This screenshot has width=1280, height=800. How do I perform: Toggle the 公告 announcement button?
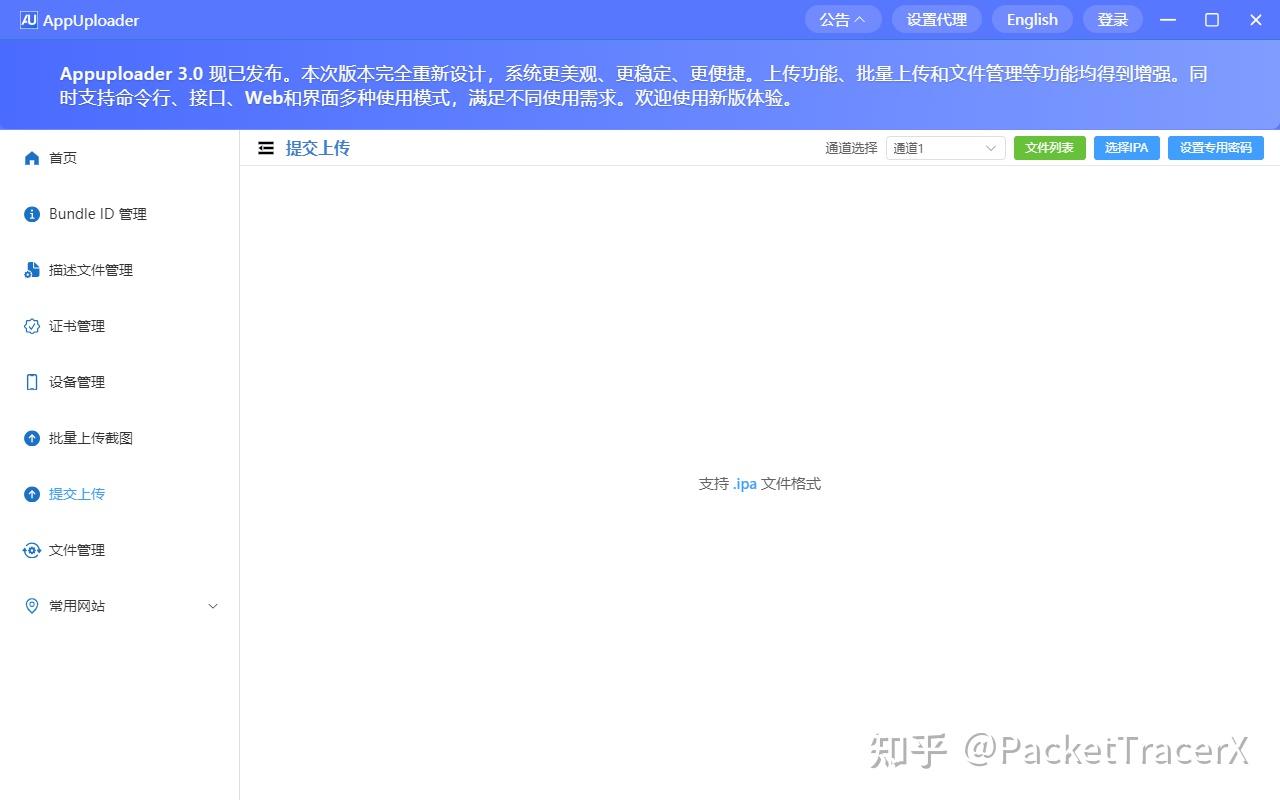tap(843, 20)
